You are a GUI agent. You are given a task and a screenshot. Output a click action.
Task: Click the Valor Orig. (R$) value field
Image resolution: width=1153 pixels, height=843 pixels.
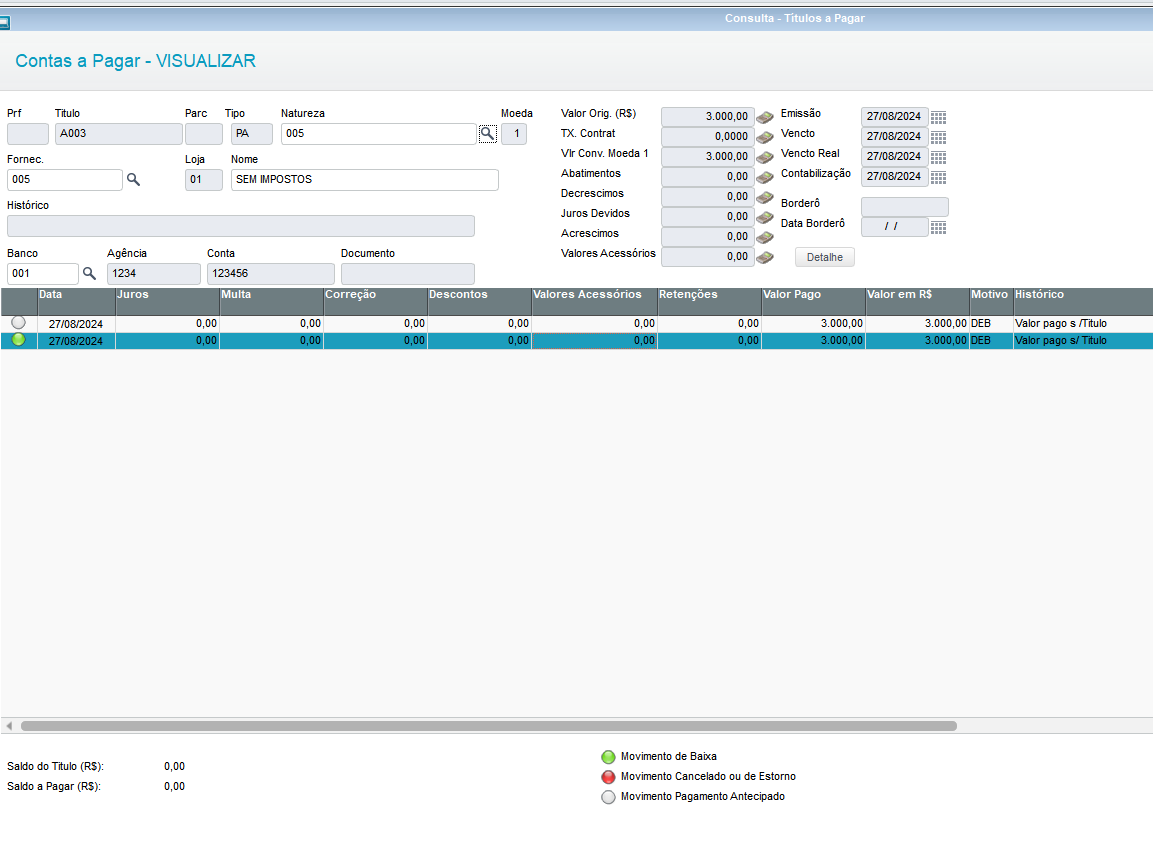click(x=707, y=117)
